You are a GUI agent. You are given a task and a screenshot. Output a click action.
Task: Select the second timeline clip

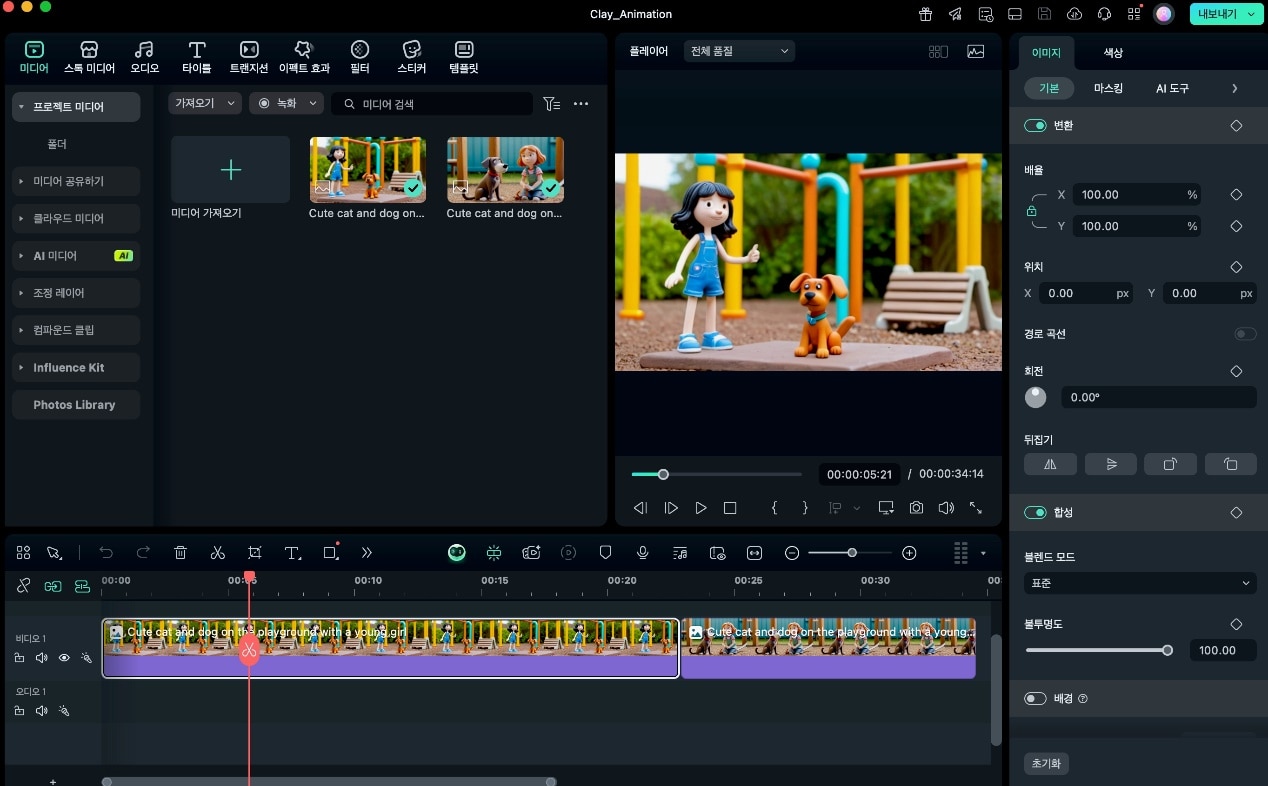coord(828,648)
